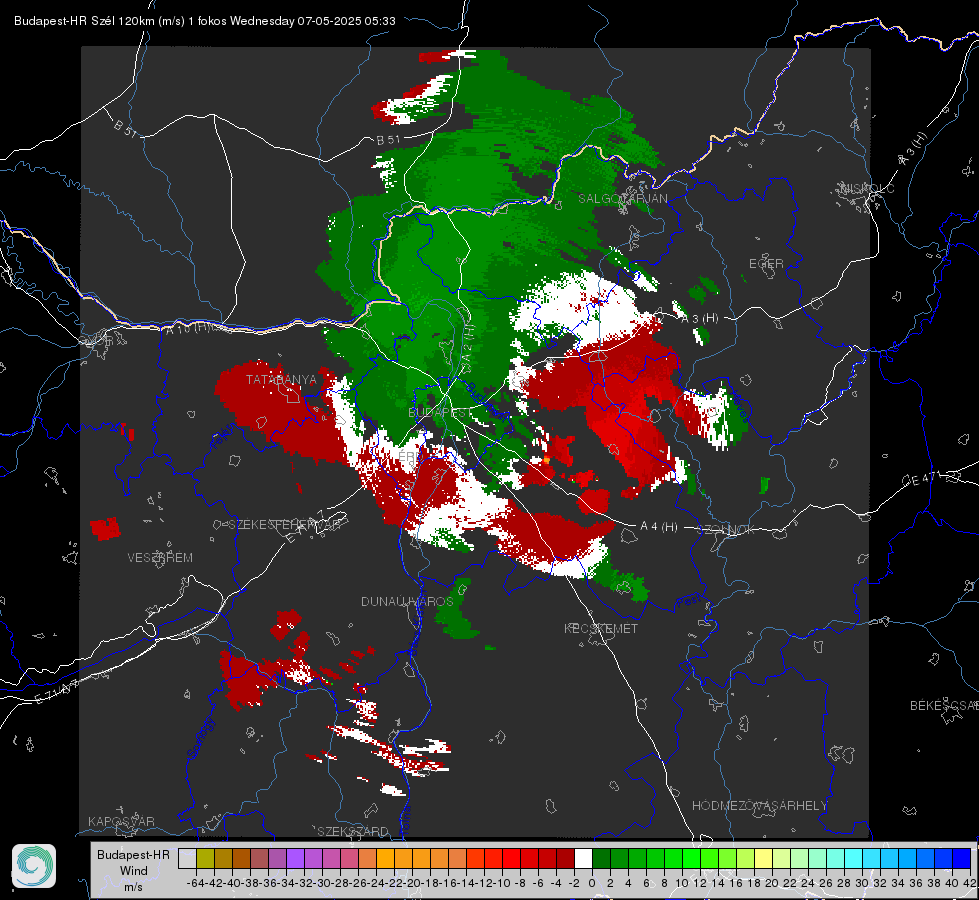Click the 'Budapest-HR Wind m/s' legend label
The width and height of the screenshot is (979, 900).
click(x=134, y=870)
